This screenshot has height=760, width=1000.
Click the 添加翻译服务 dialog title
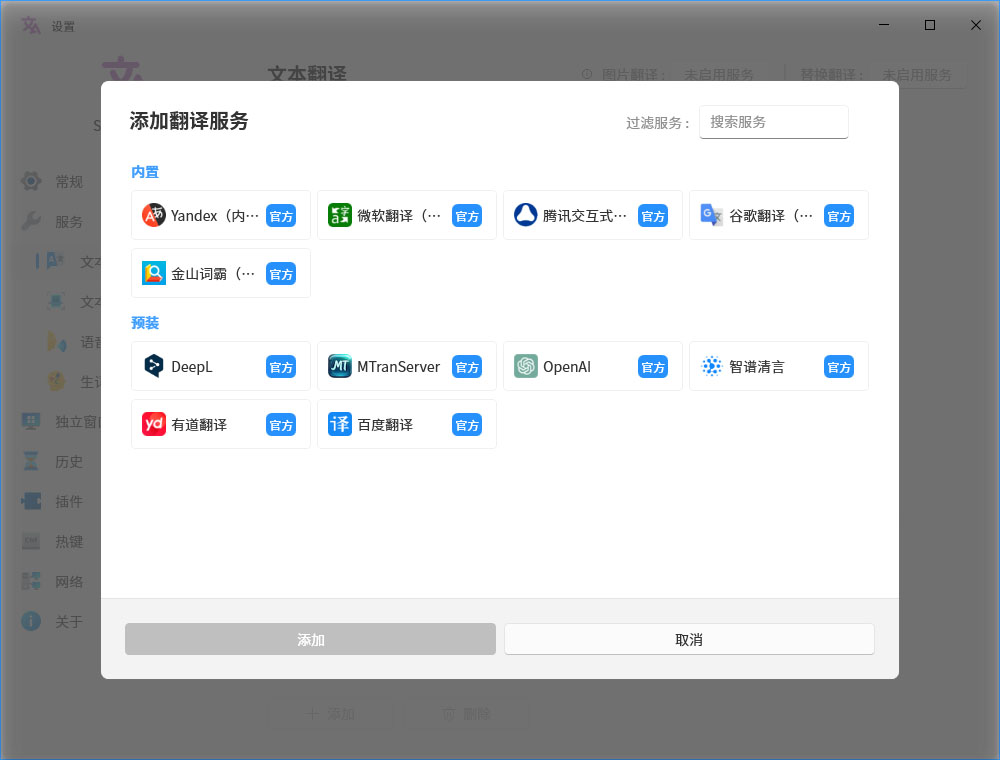click(x=189, y=121)
